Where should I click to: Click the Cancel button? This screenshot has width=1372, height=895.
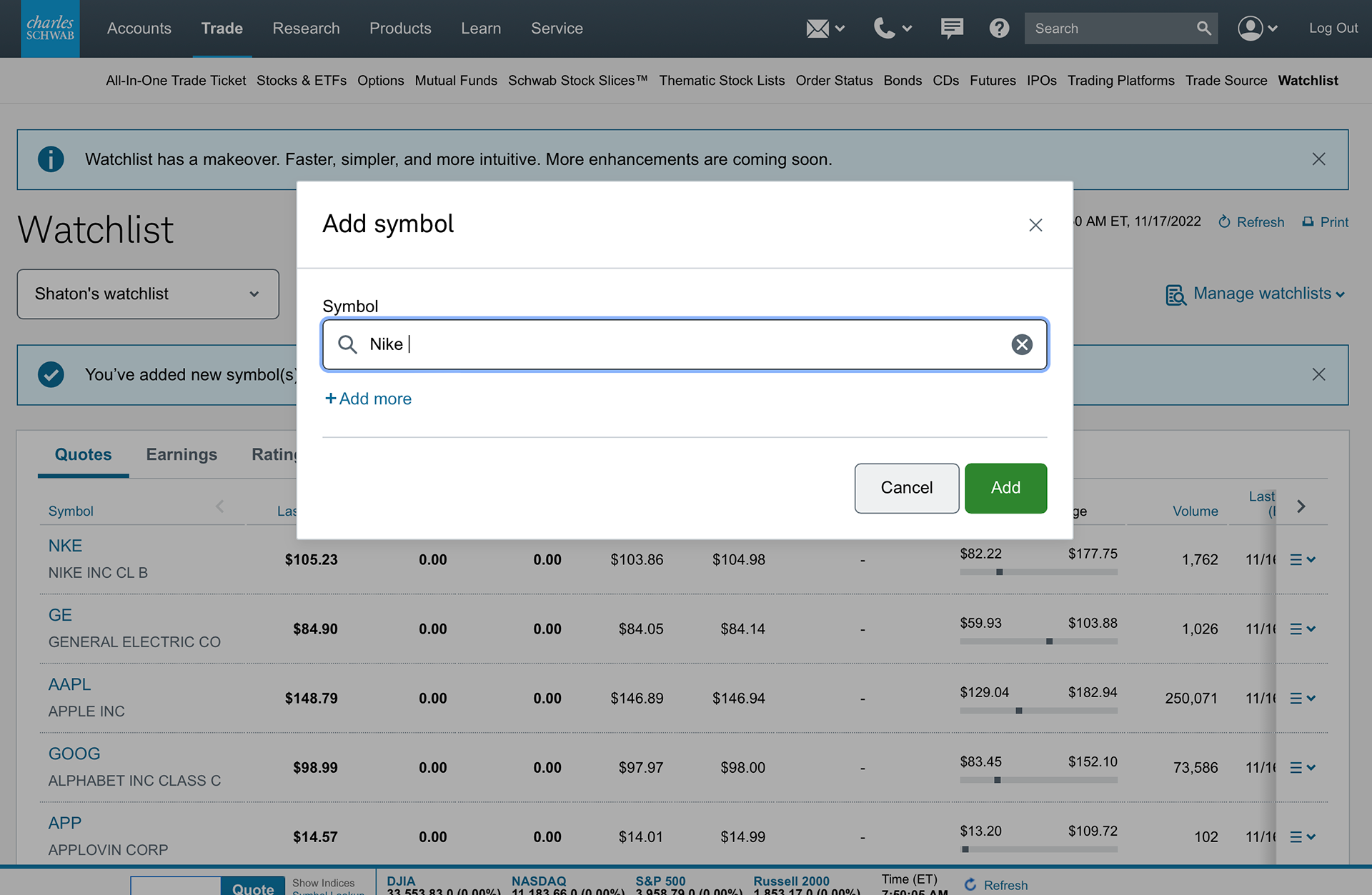[907, 488]
